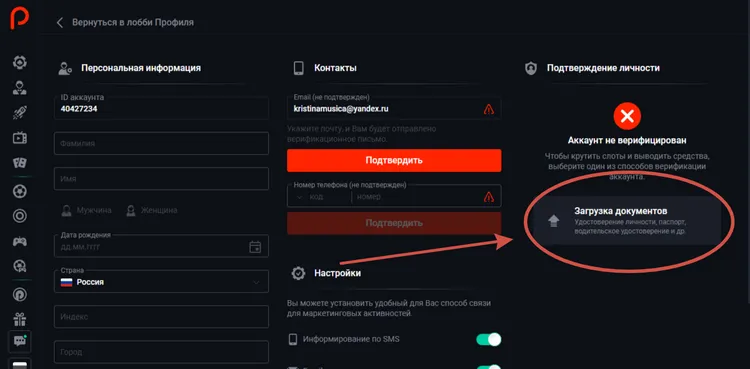Toggle the Информирование по SMS switch
Image resolution: width=750 pixels, height=369 pixels.
488,339
